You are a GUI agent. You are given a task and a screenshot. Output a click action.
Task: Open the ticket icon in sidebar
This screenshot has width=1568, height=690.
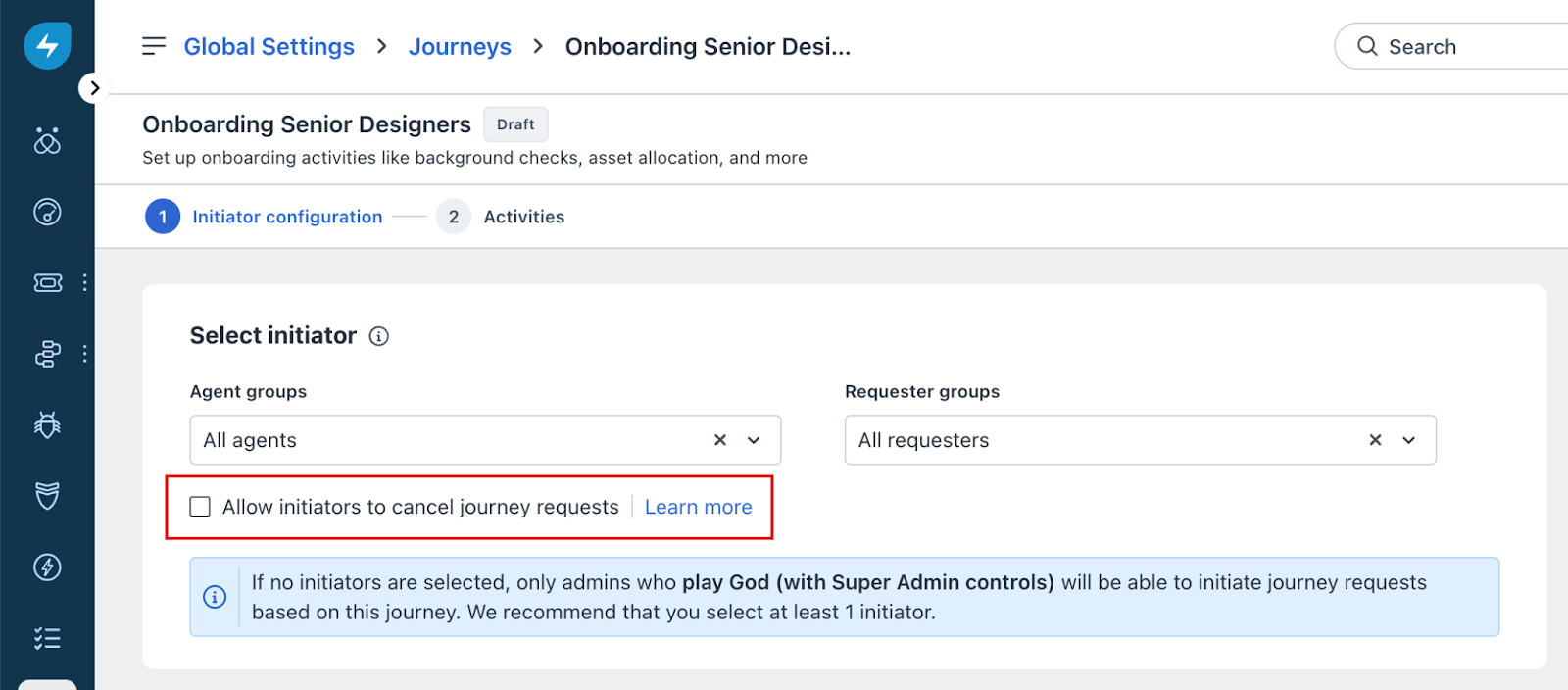point(47,282)
